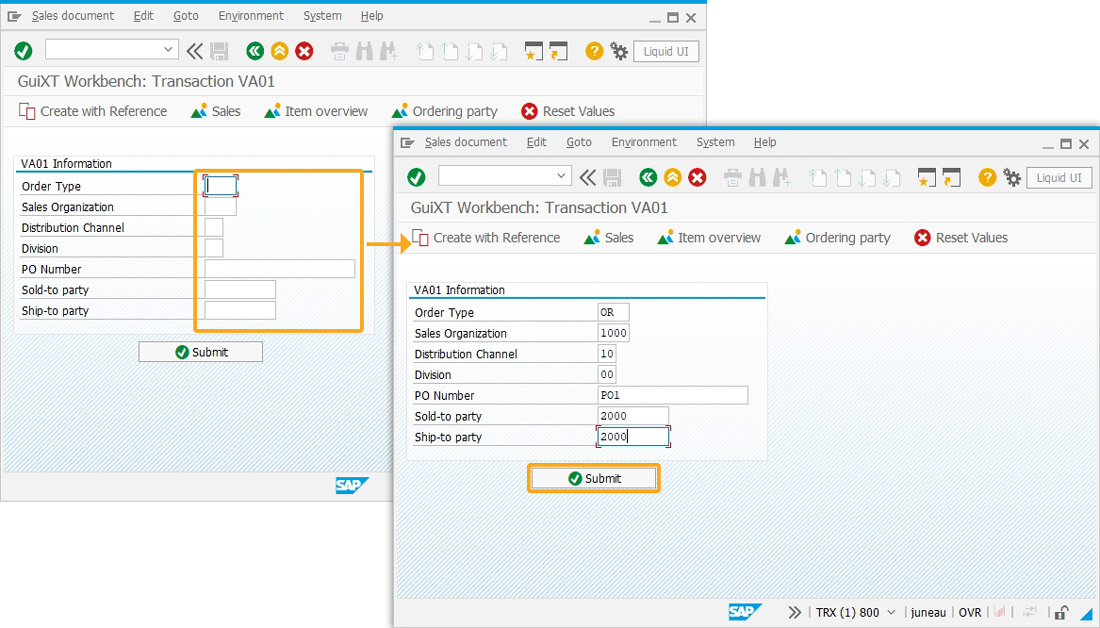
Task: Click empty Order Type field in back window
Action: pyautogui.click(x=220, y=186)
